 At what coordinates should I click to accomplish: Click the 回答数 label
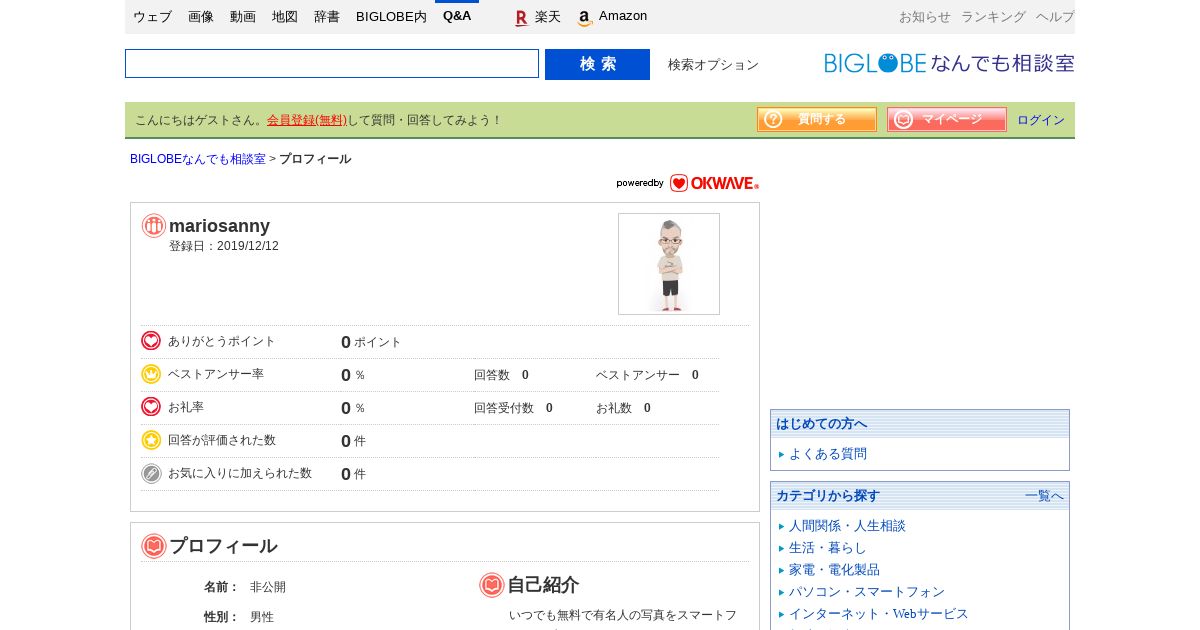click(492, 375)
